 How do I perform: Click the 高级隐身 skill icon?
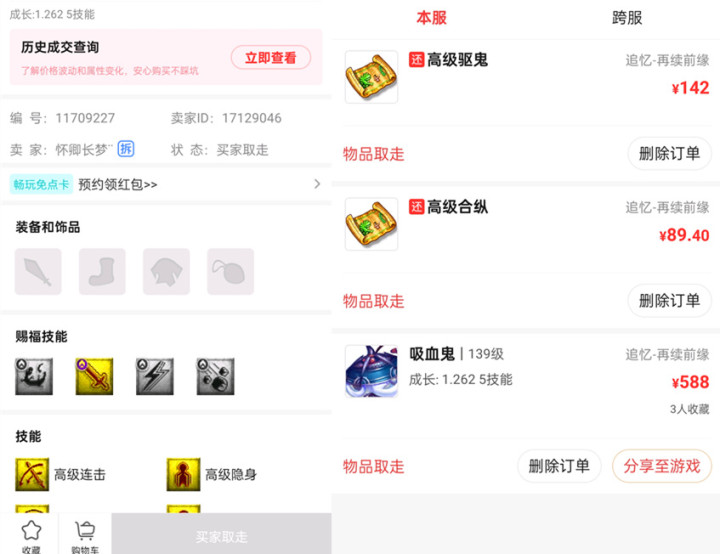click(x=183, y=474)
